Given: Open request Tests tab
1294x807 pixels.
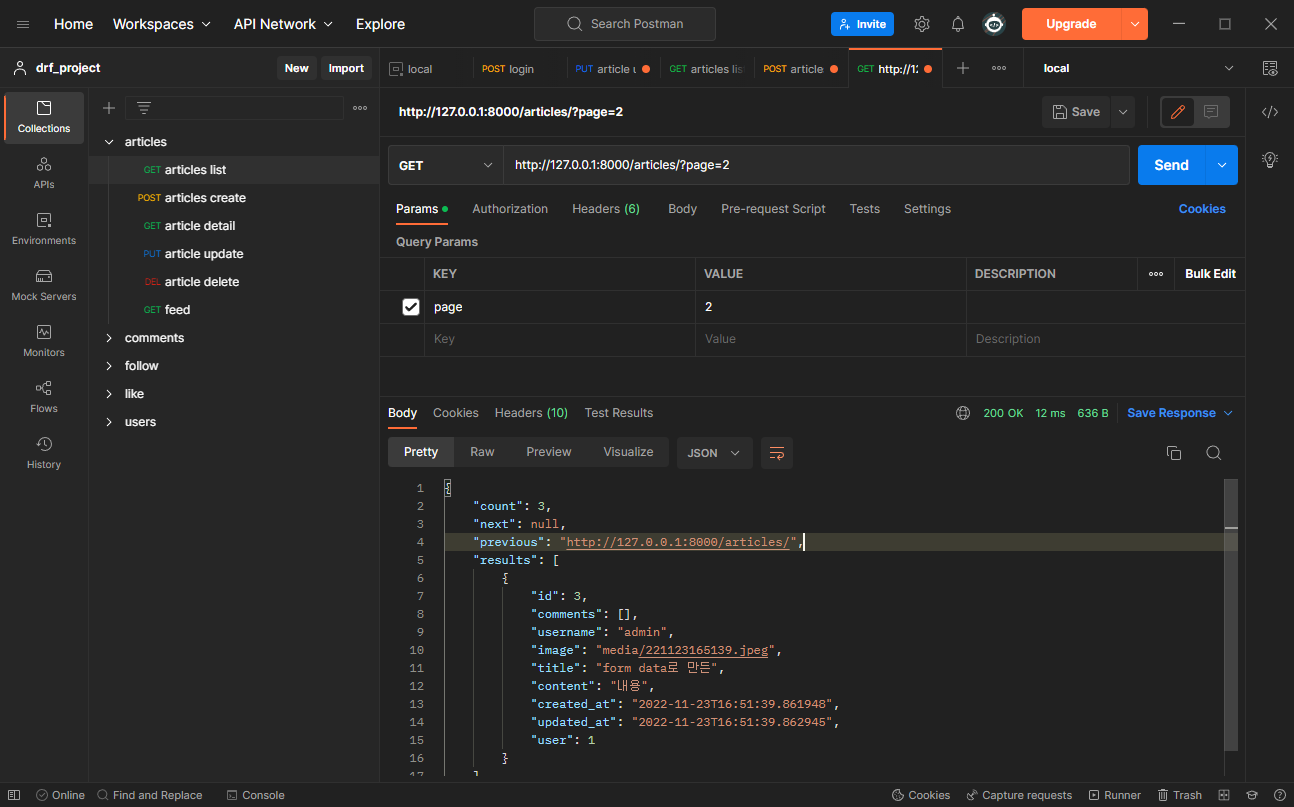Looking at the screenshot, I should click(865, 209).
